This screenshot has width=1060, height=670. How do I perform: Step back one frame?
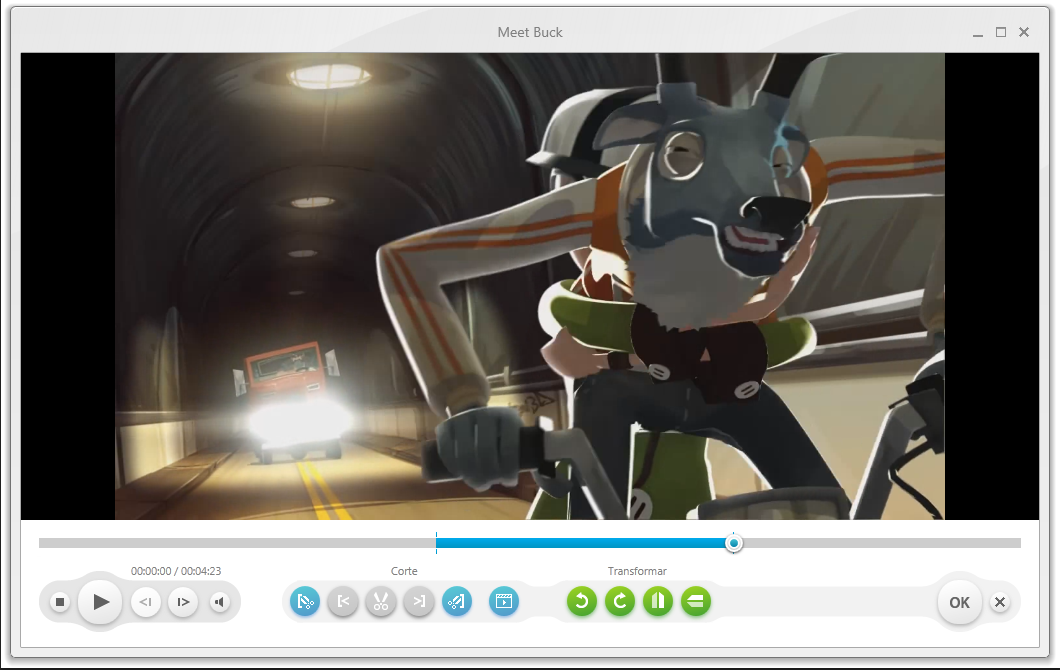(146, 602)
